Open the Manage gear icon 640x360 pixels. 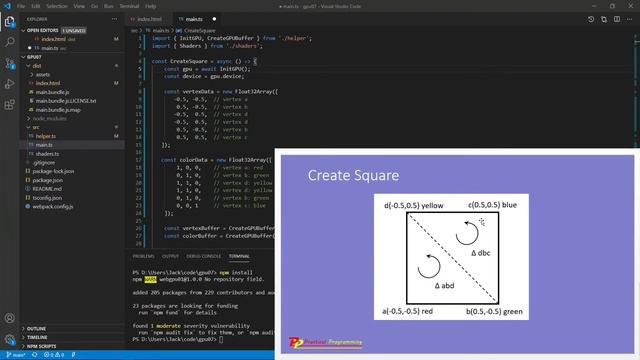point(9,339)
